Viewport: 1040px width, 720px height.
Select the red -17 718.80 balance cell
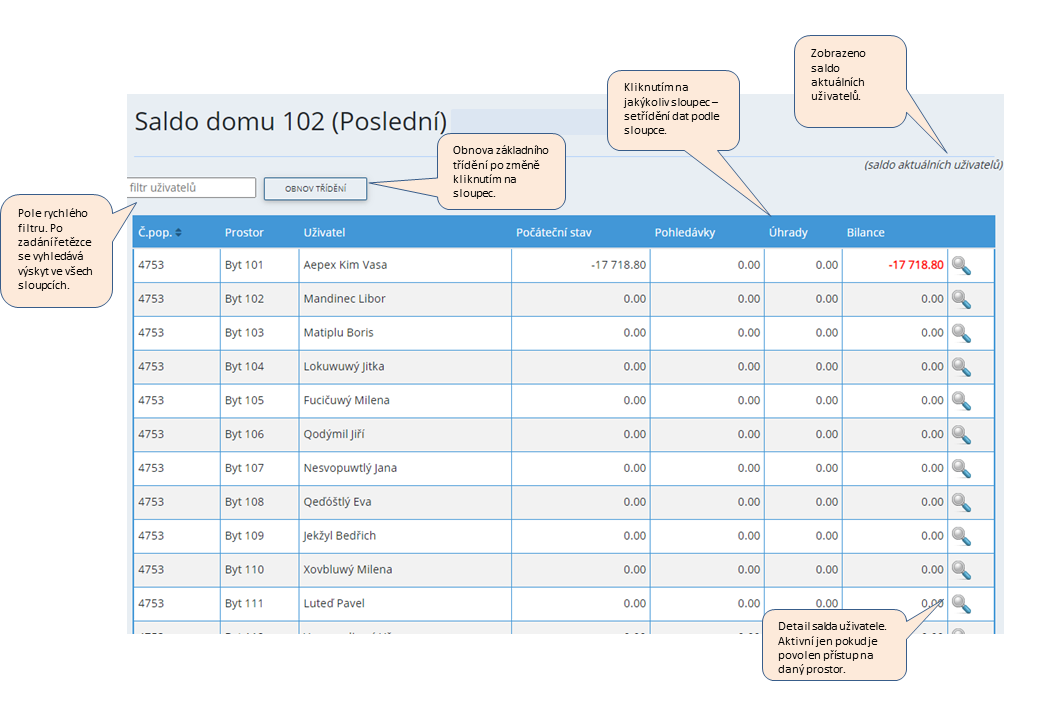pyautogui.click(x=916, y=265)
